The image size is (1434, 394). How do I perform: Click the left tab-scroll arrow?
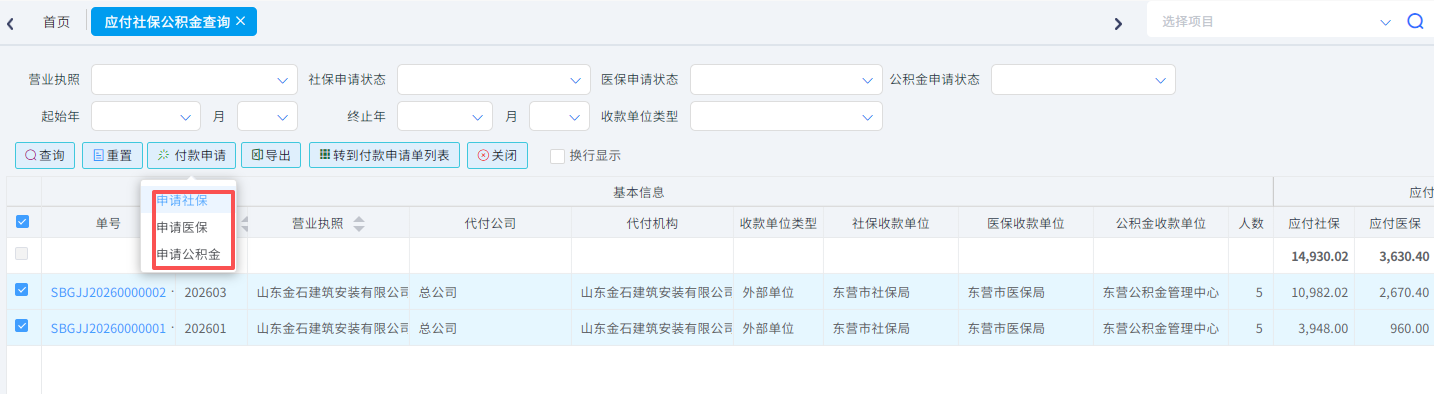coord(10,23)
